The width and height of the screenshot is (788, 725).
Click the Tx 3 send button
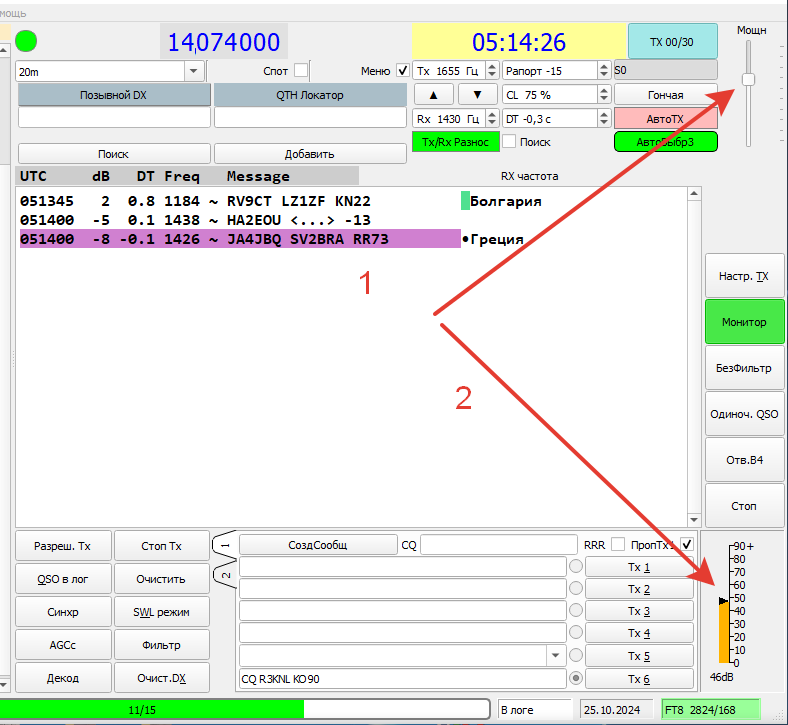tap(639, 611)
